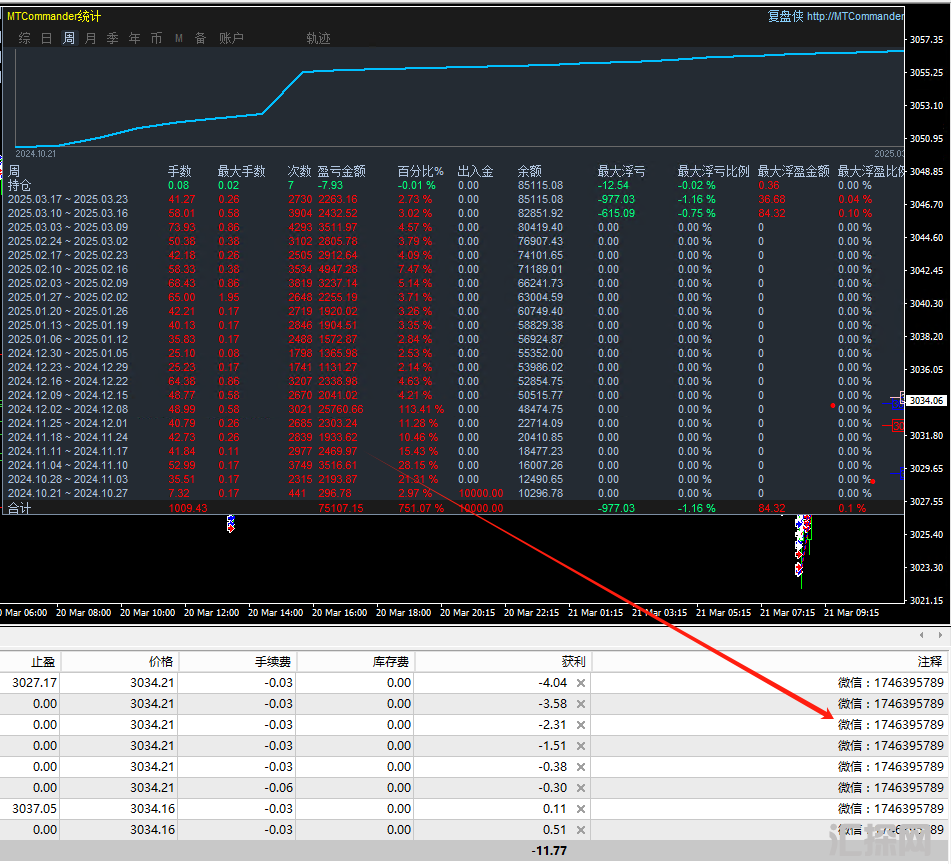Close the order with profit -0.38

point(580,767)
